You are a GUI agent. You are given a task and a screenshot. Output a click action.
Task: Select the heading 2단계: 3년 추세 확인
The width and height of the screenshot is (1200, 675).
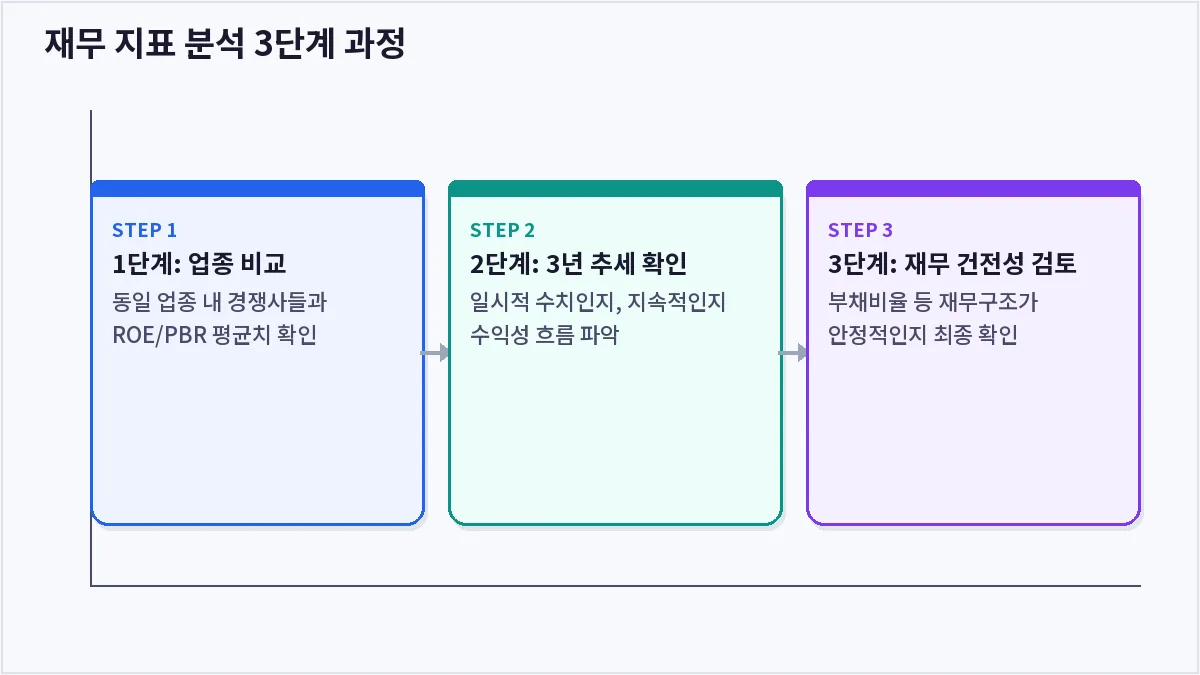point(578,264)
